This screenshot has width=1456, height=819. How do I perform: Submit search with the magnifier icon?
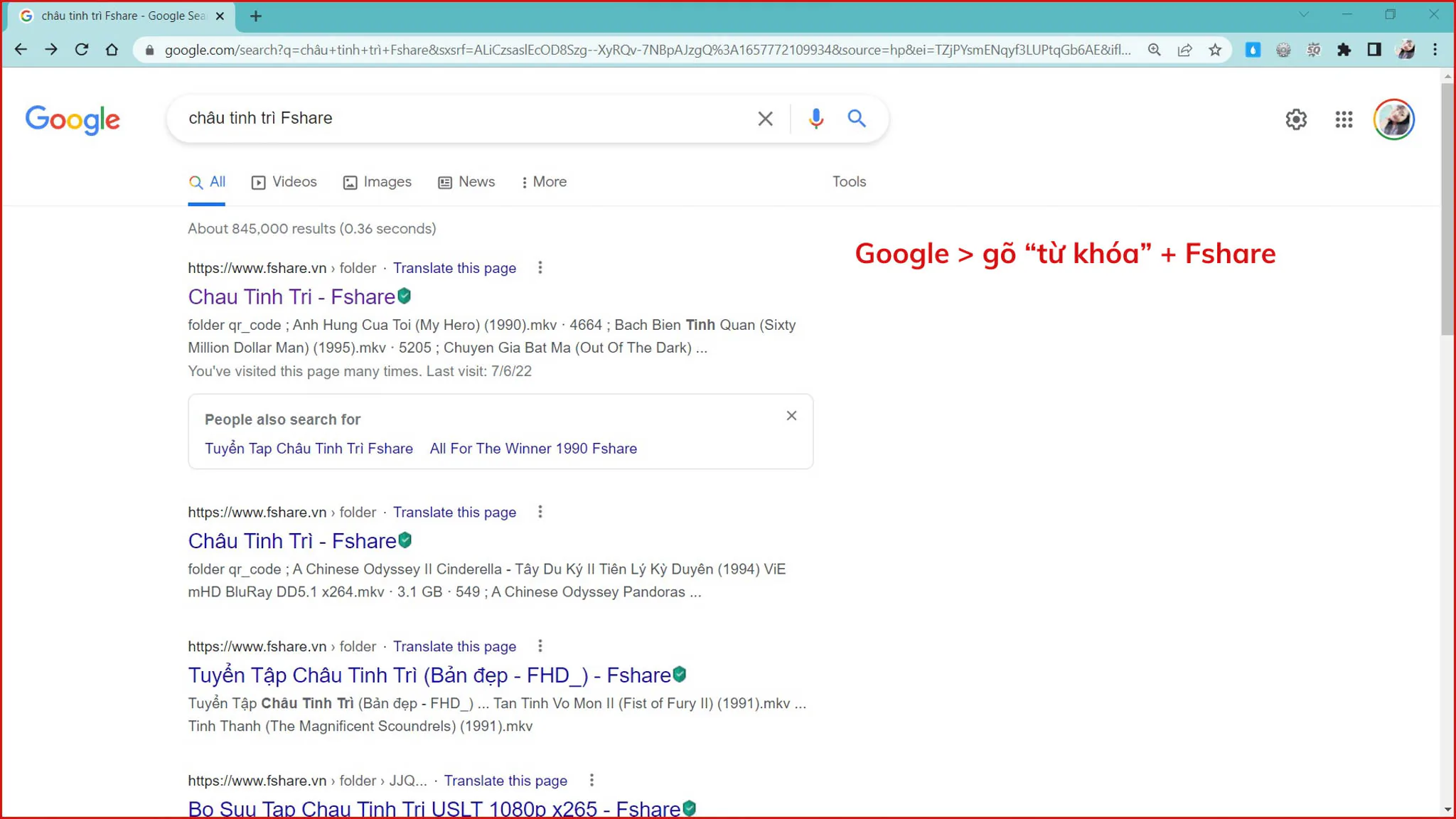[x=857, y=119]
